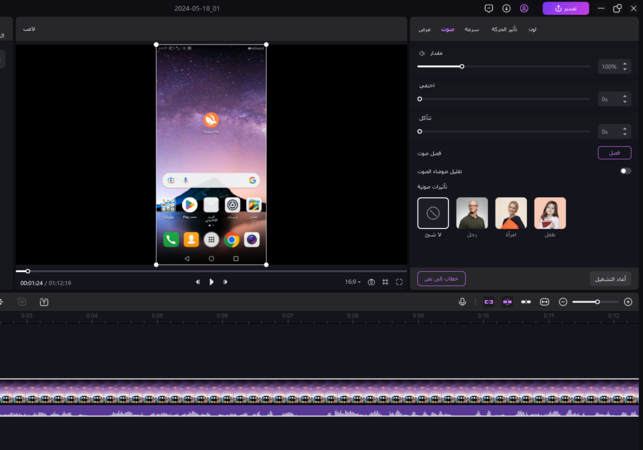Click the phone video in preview canvas
Viewport: 643px width, 450px height.
211,155
